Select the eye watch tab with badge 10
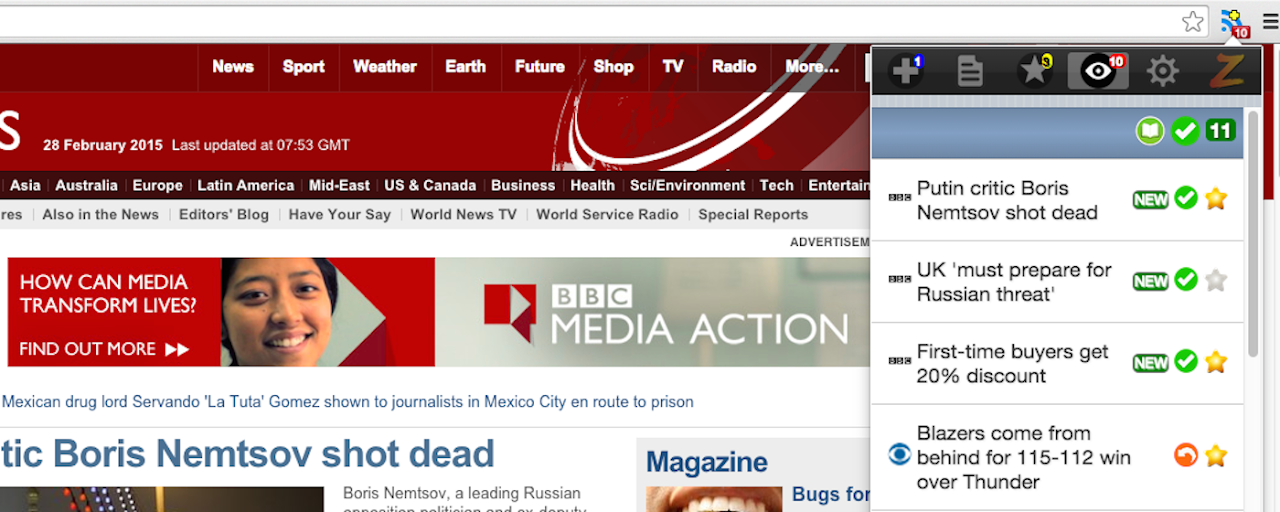1280x512 pixels. 1098,71
